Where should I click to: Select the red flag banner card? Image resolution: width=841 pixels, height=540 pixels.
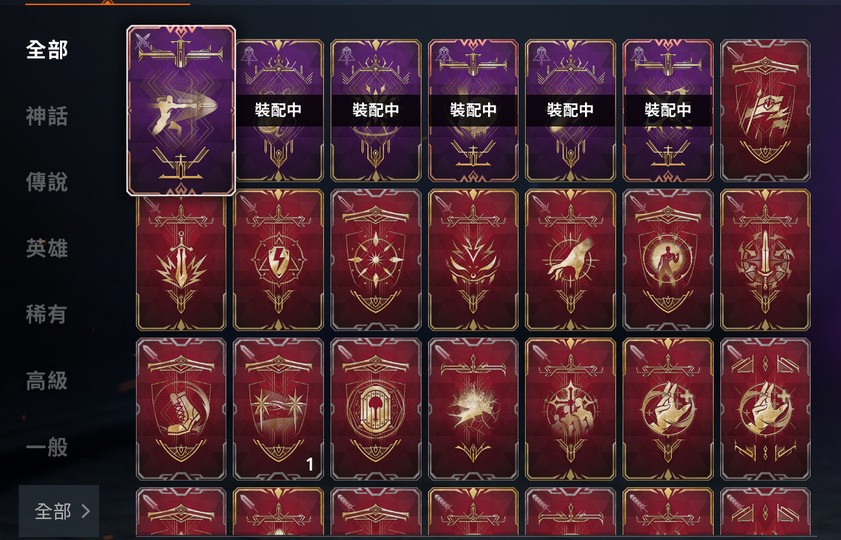tap(765, 110)
